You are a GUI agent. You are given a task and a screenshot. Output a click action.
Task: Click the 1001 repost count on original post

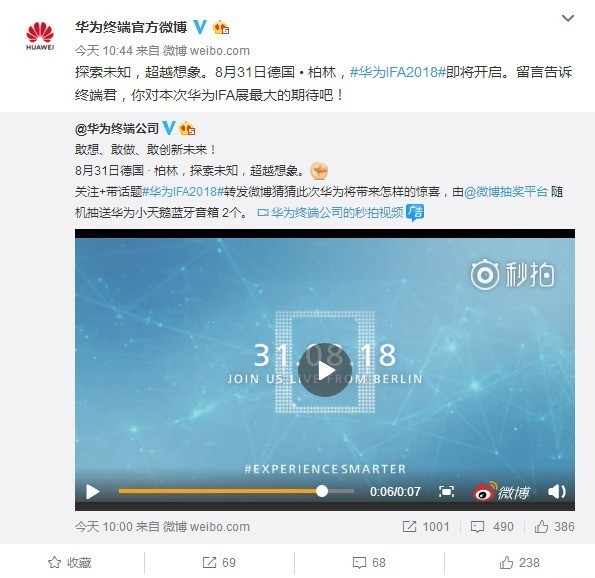point(426,526)
